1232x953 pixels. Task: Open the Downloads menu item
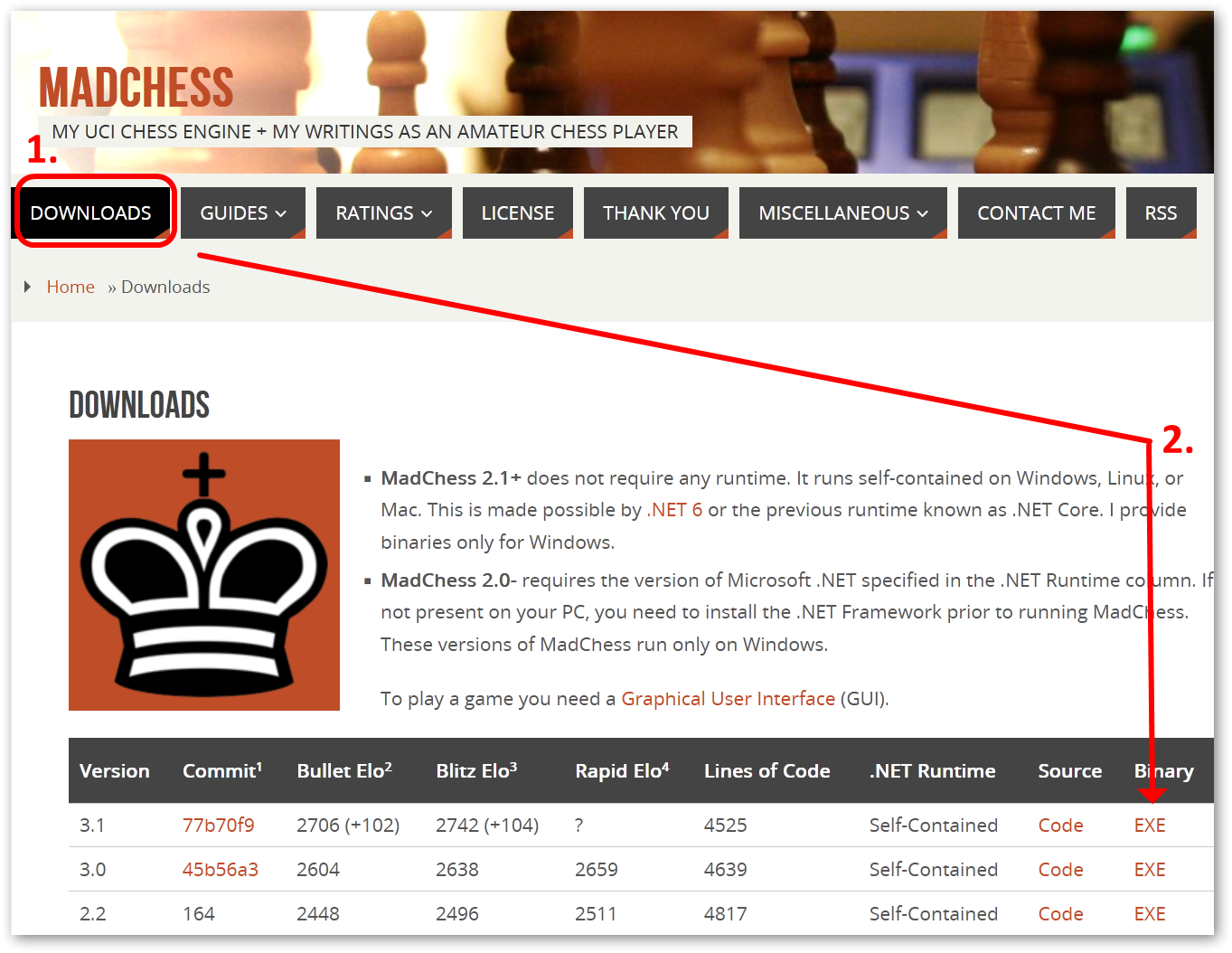pyautogui.click(x=91, y=213)
